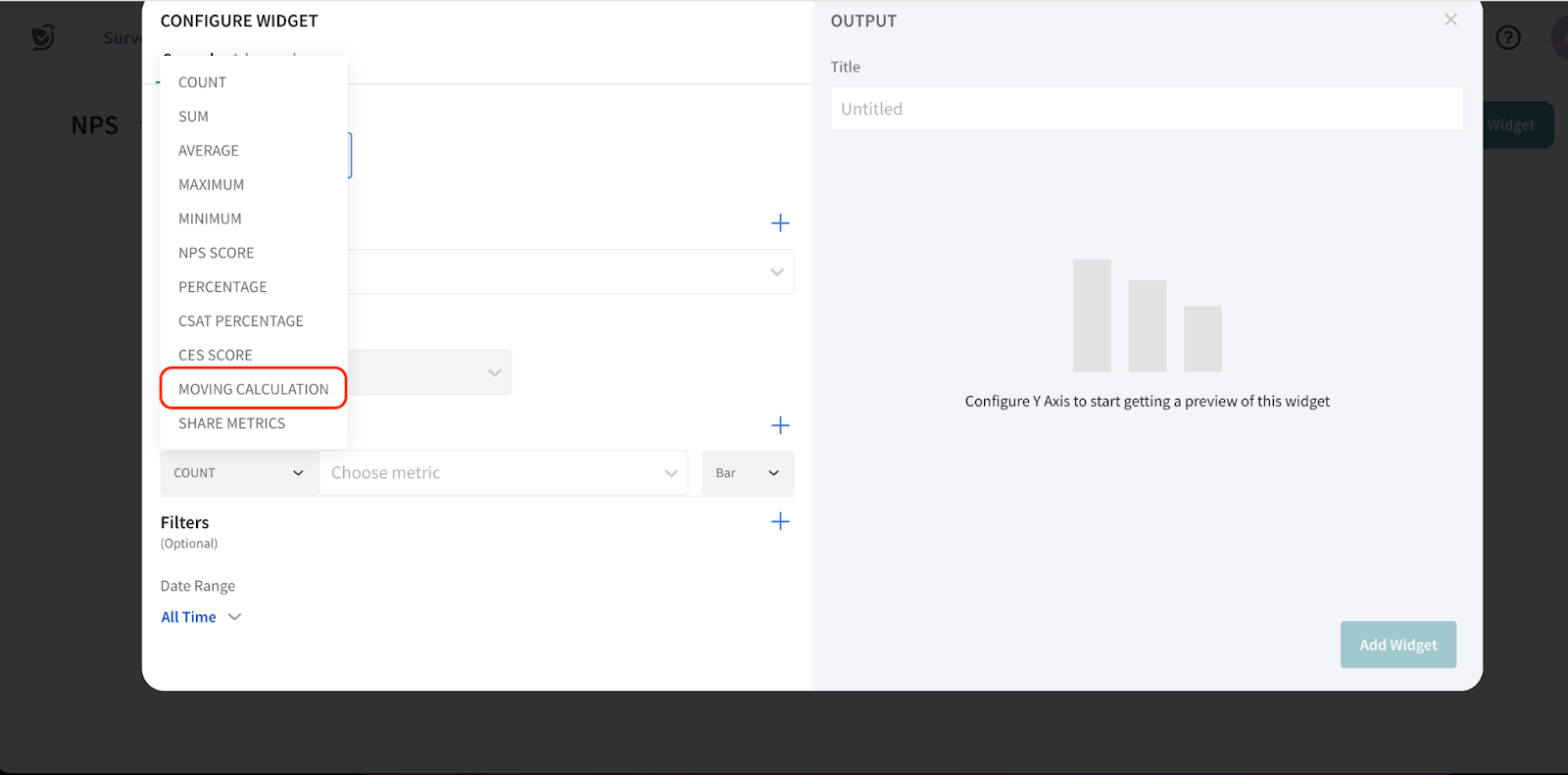
Task: Select CSAT PERCENTAGE option
Action: (240, 321)
